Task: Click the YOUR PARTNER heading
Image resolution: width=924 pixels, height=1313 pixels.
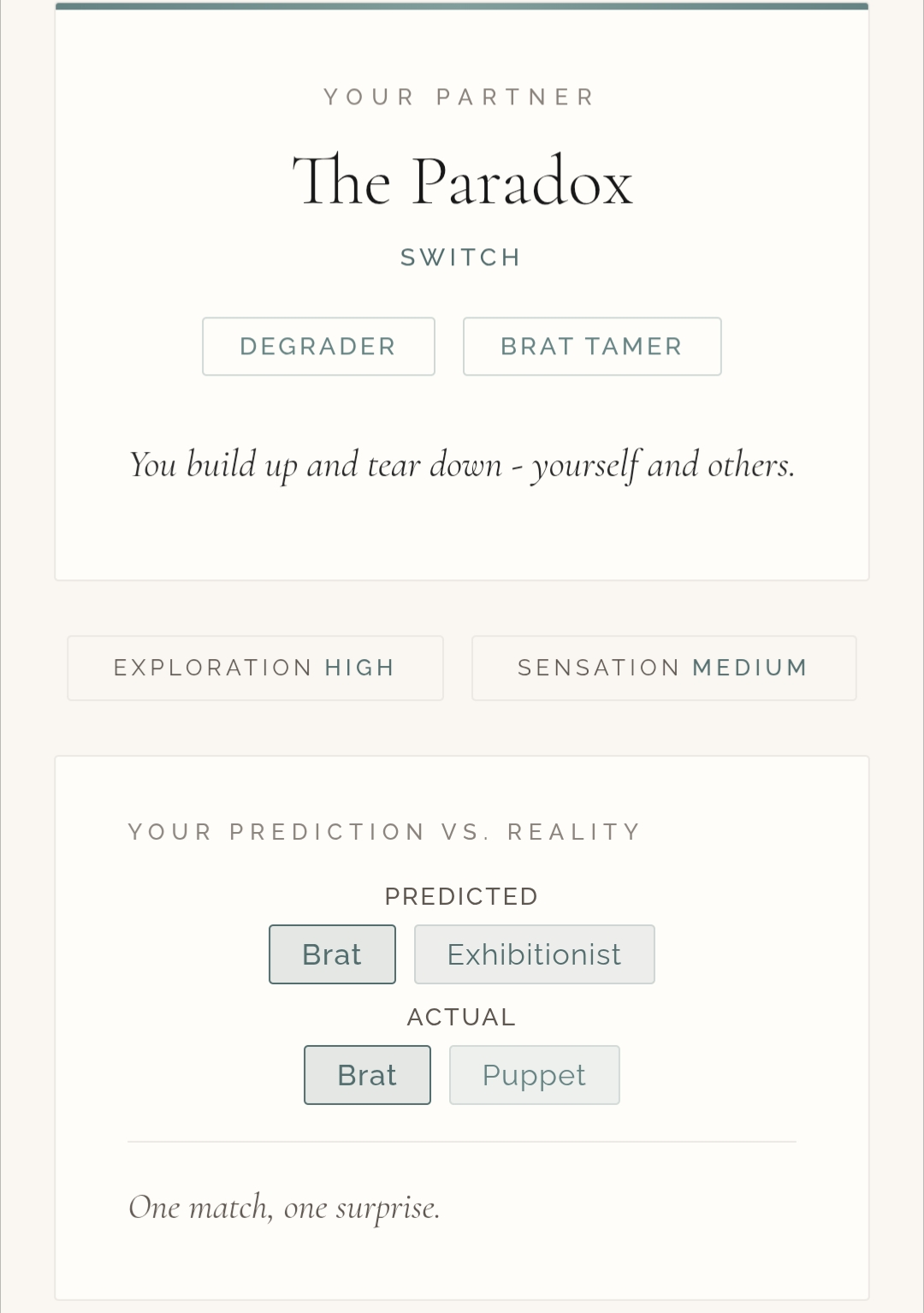Action: tap(459, 97)
